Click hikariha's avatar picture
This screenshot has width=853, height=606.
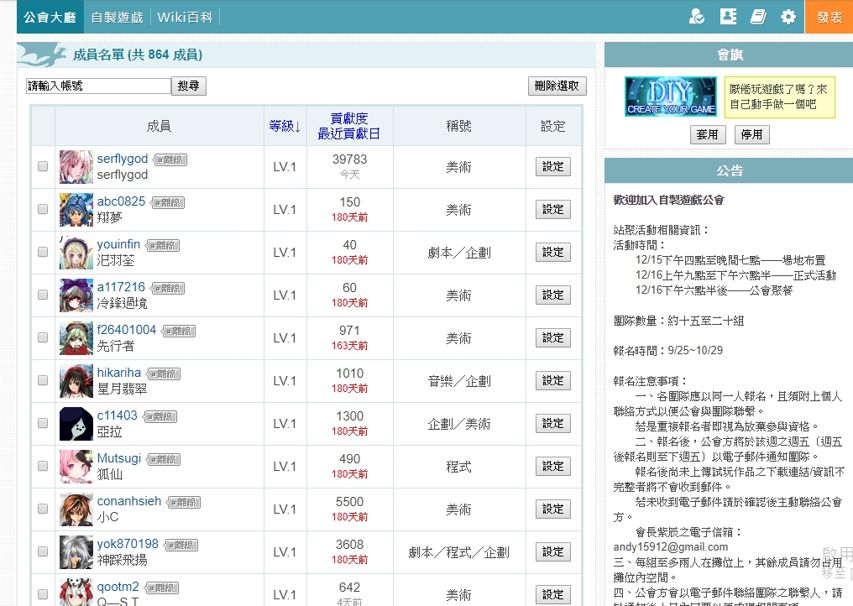[x=76, y=381]
